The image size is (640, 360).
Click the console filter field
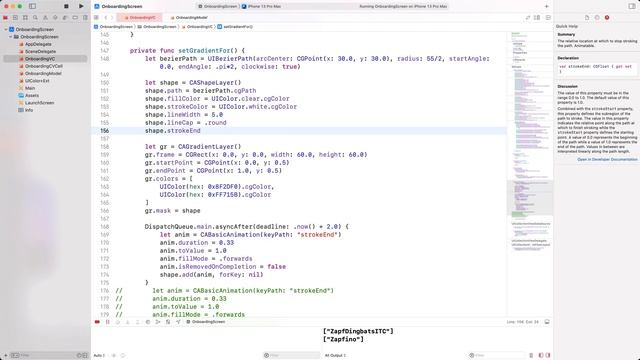point(496,356)
